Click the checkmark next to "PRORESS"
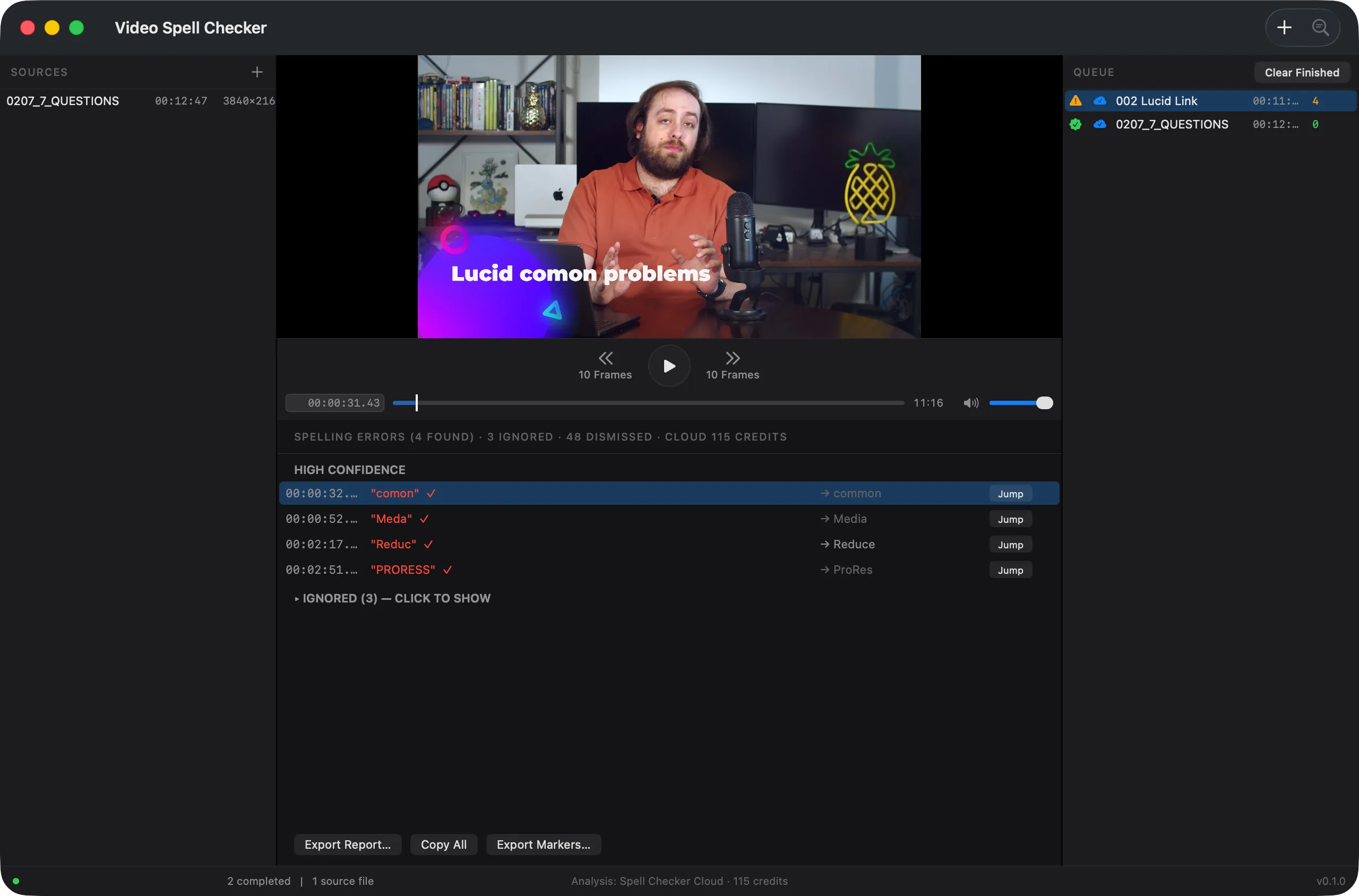The image size is (1359, 896). 448,570
